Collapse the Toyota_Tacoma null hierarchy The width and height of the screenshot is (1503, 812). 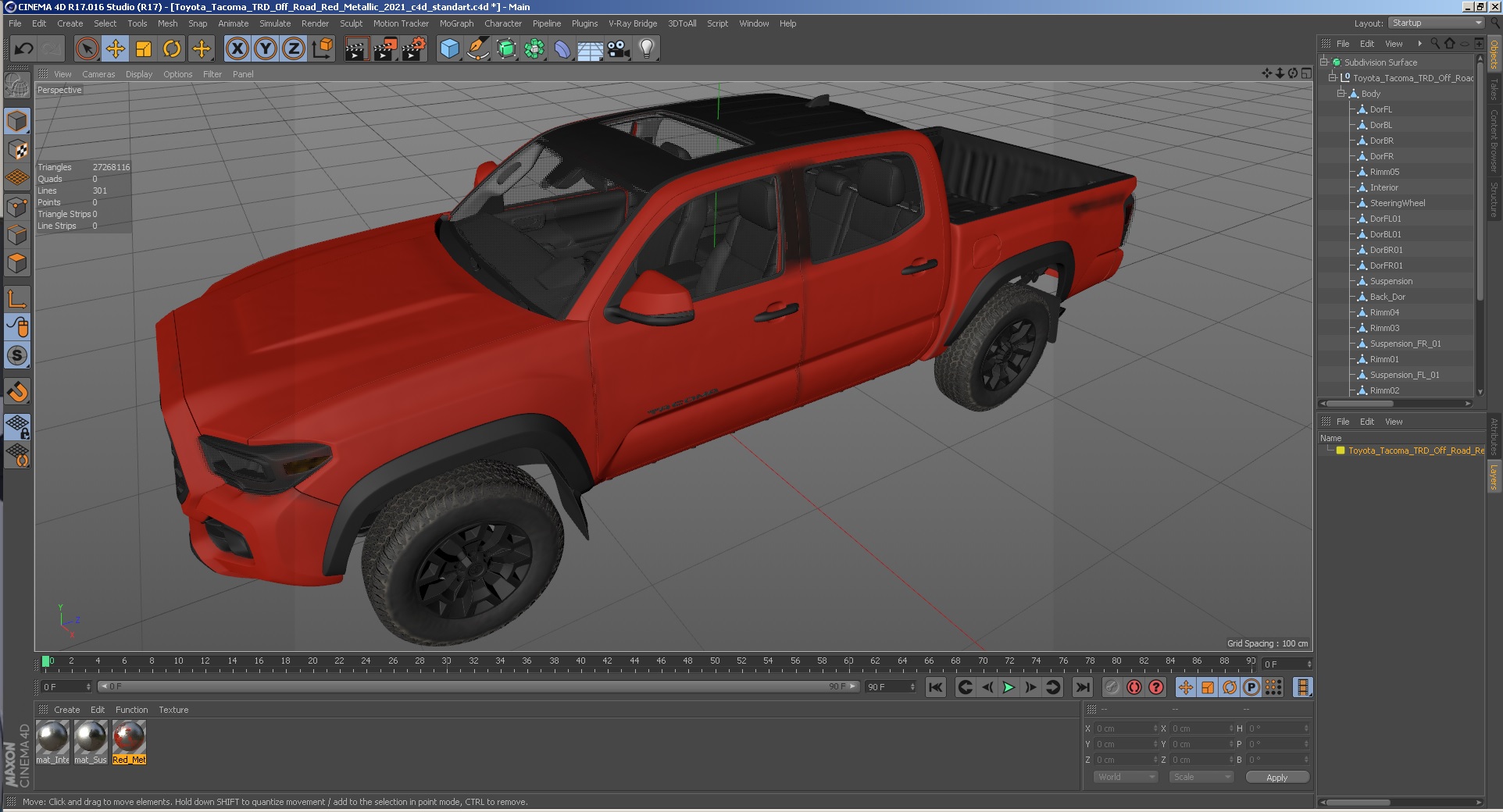pyautogui.click(x=1333, y=77)
